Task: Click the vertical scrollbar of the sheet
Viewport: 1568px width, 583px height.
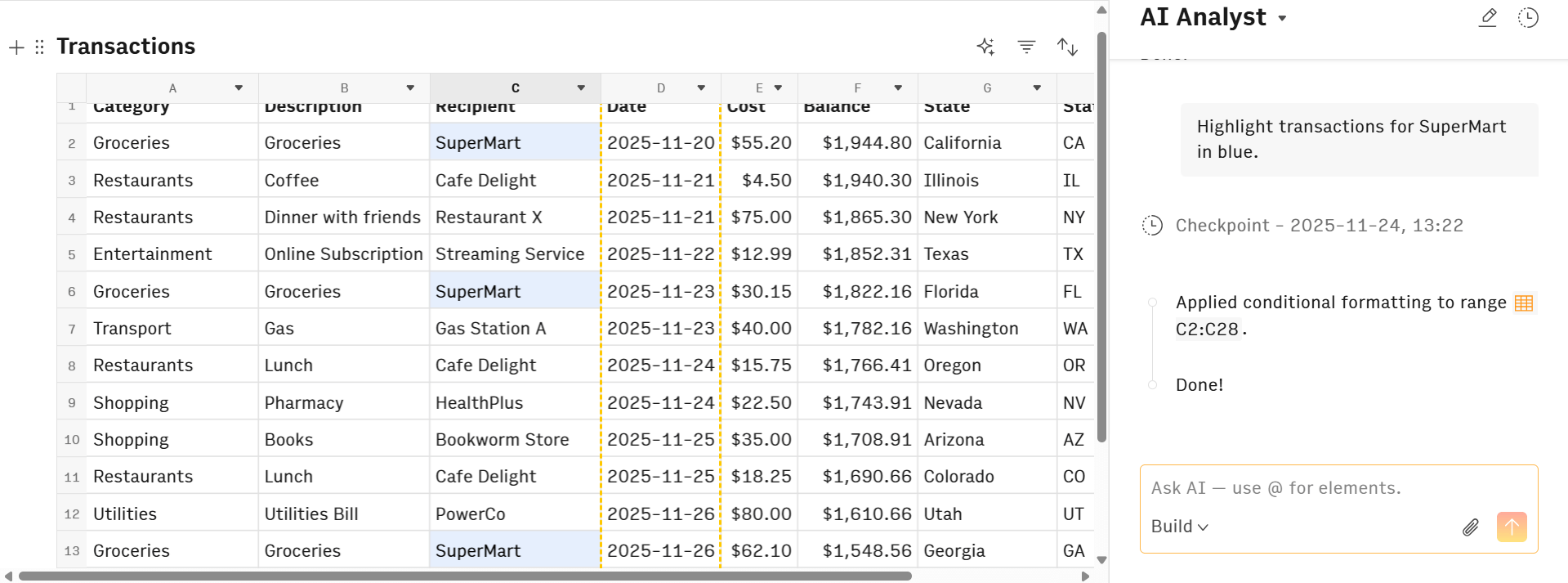Action: (1101, 237)
